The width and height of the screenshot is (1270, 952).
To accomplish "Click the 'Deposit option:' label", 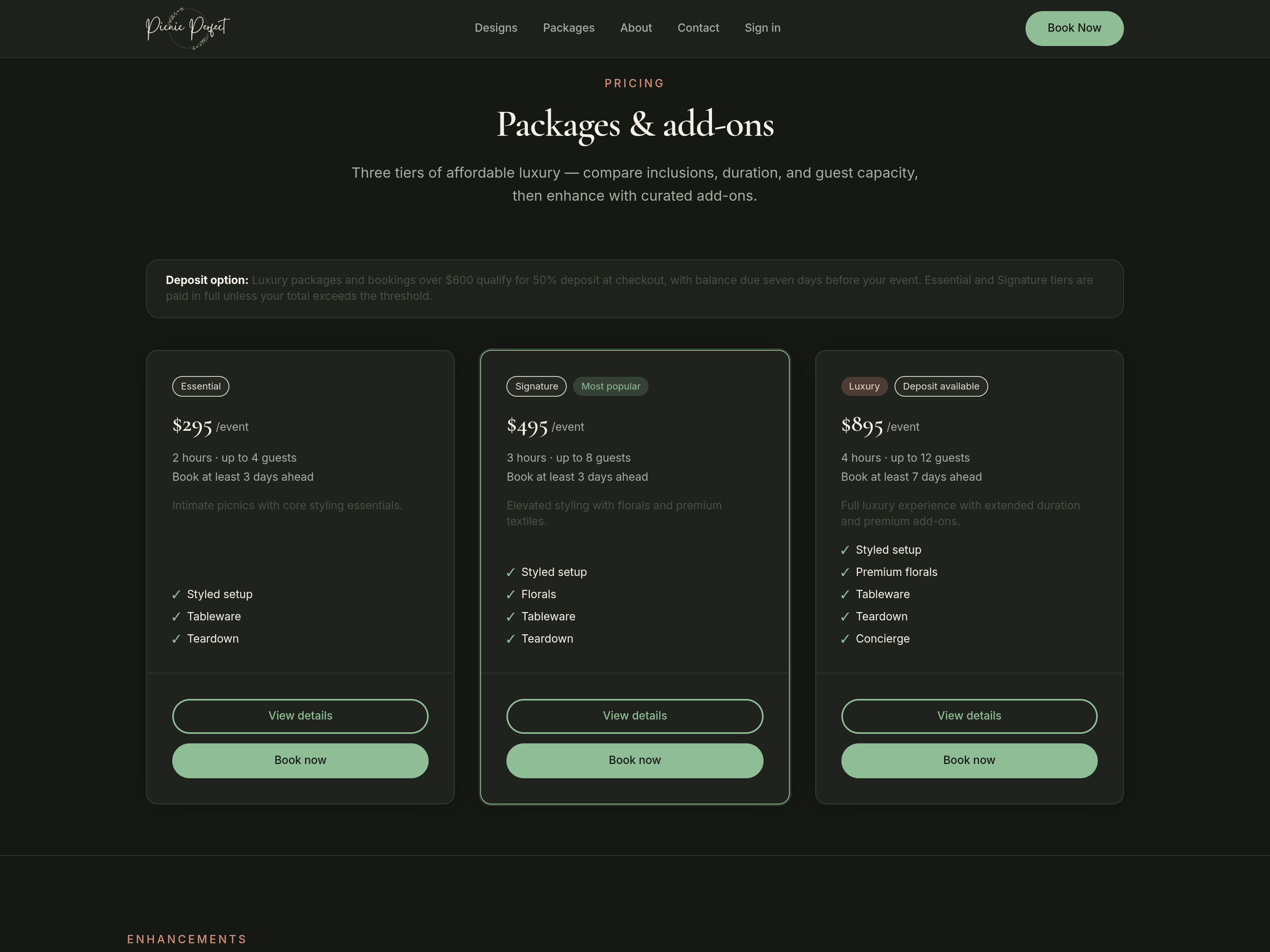I will (x=207, y=280).
